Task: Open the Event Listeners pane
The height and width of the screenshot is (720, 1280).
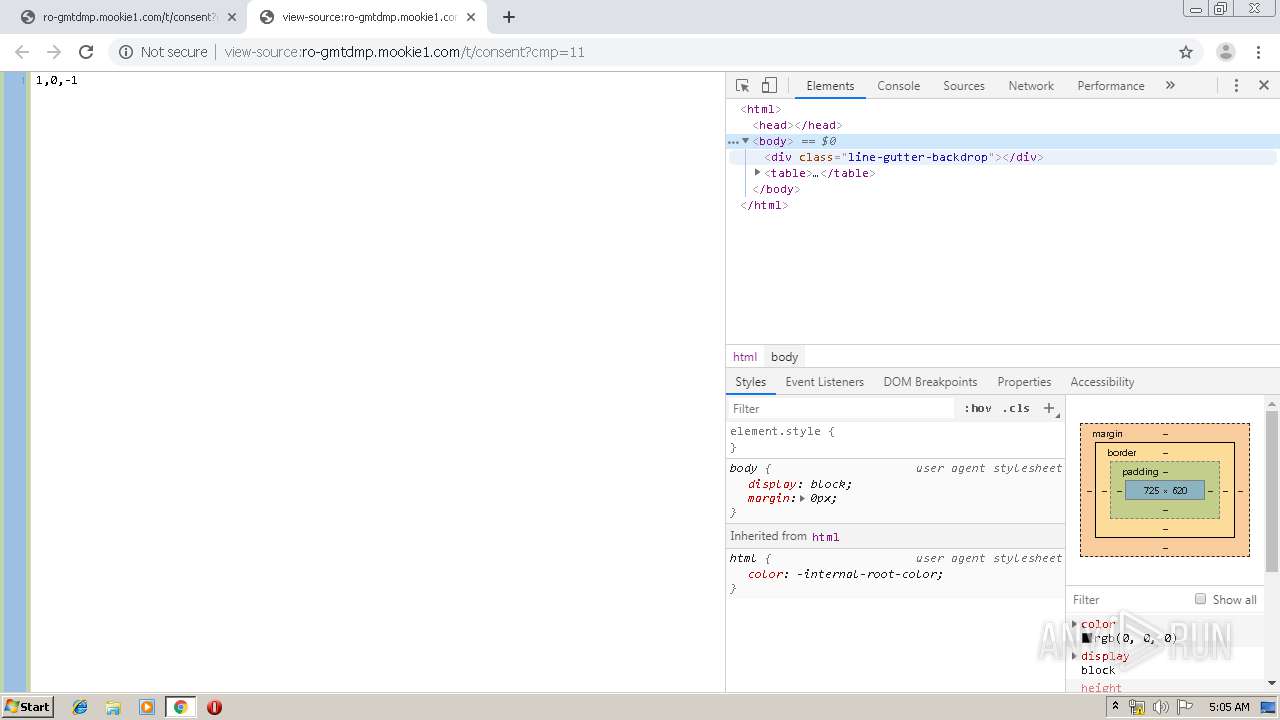Action: click(824, 382)
